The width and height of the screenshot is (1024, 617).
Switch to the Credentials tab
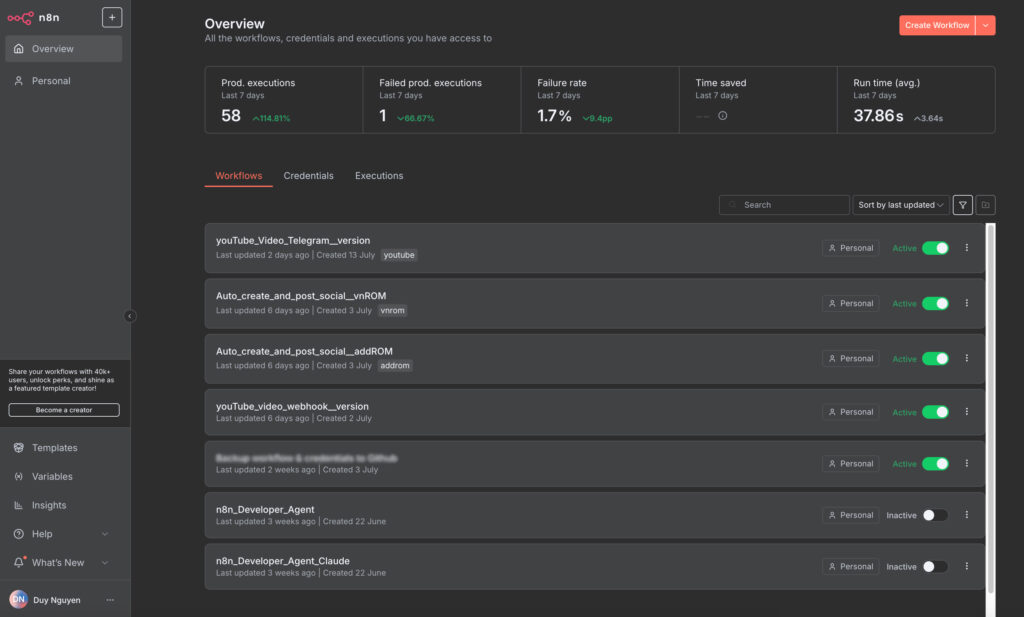(308, 176)
